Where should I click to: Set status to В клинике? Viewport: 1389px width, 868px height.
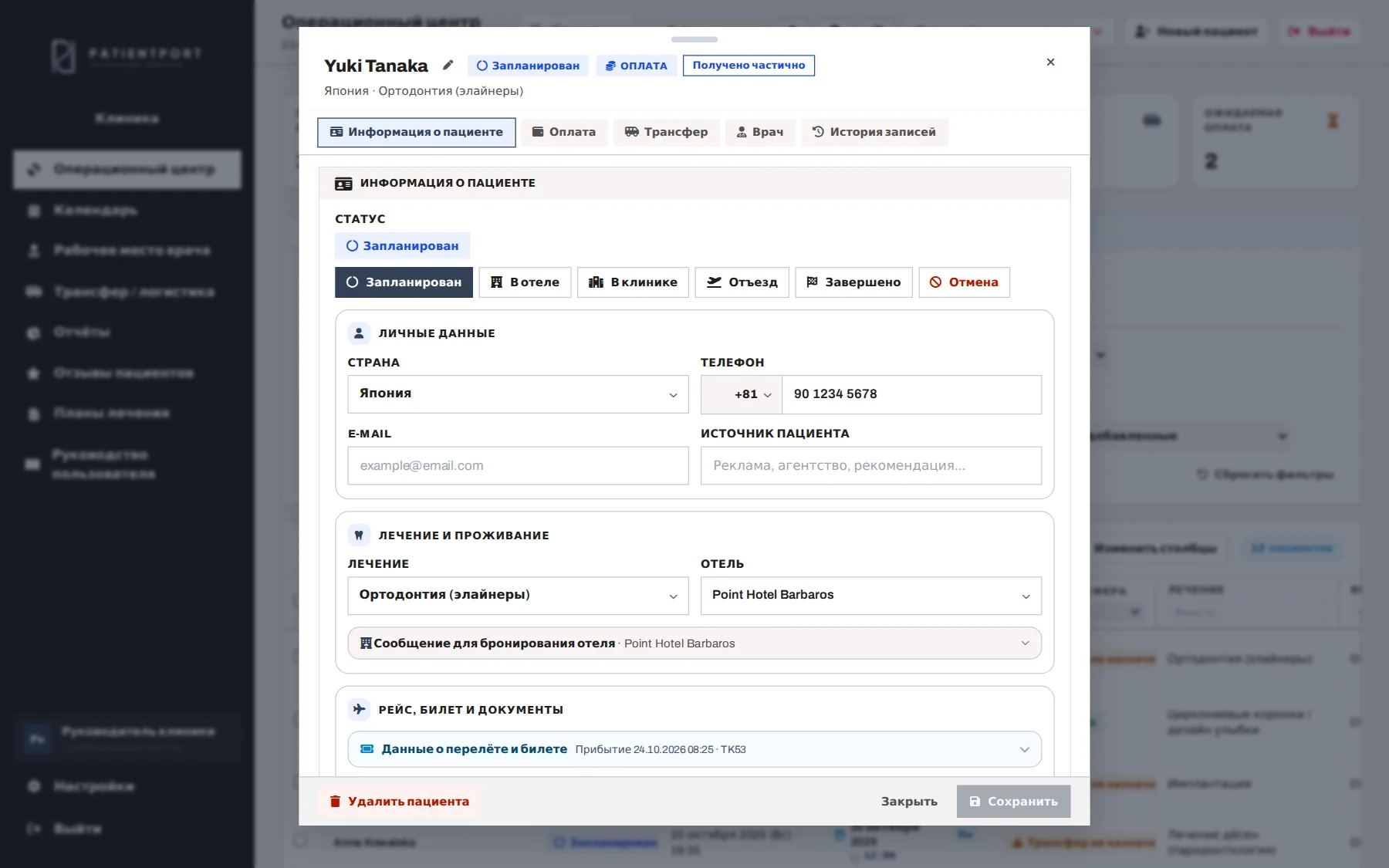[633, 282]
